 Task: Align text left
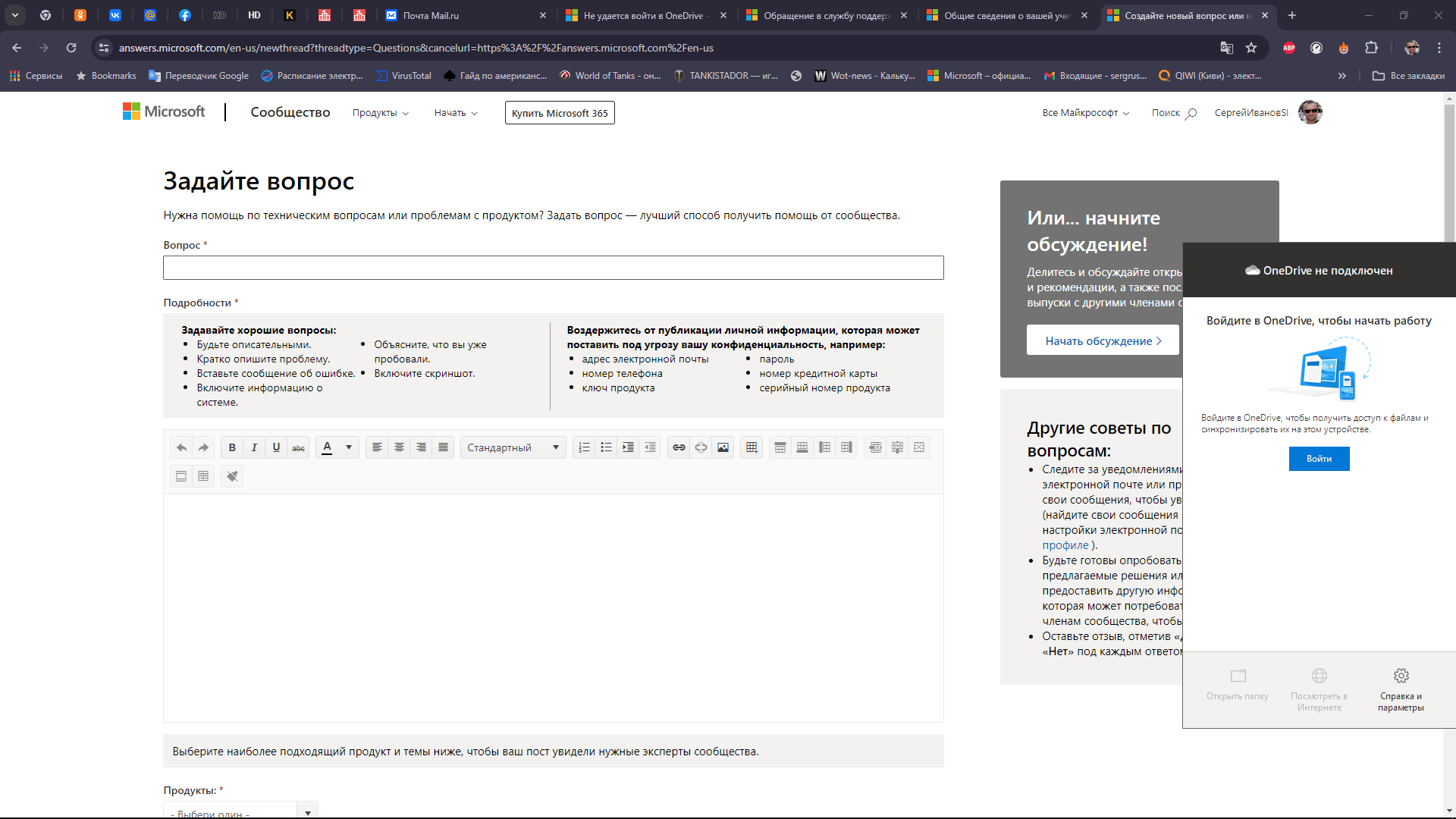point(377,447)
